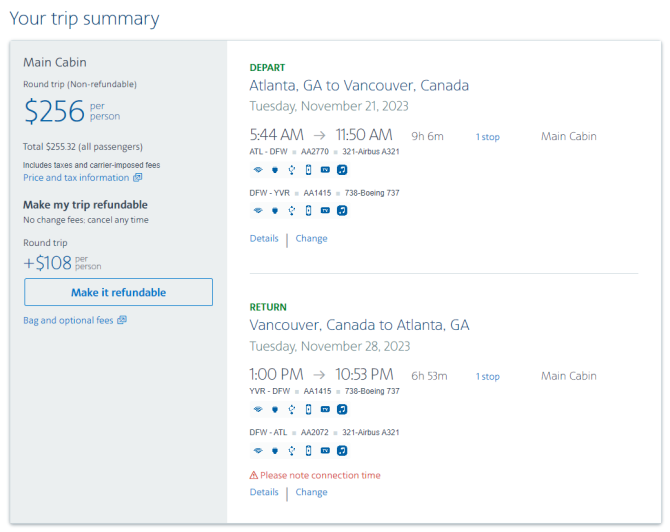Click the Wi-Fi icon for flight AA2770
Viewport: 670px width, 532px height.
pos(258,170)
